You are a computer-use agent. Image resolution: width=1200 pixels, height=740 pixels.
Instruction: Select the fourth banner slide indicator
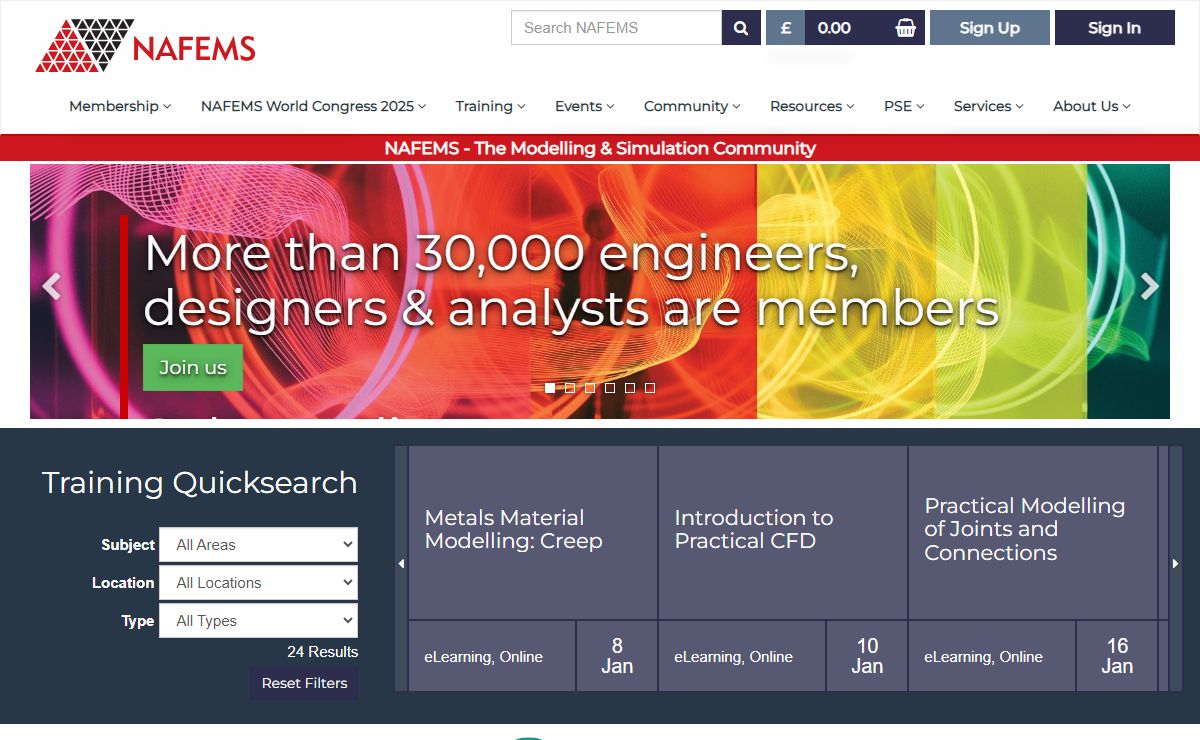point(610,388)
